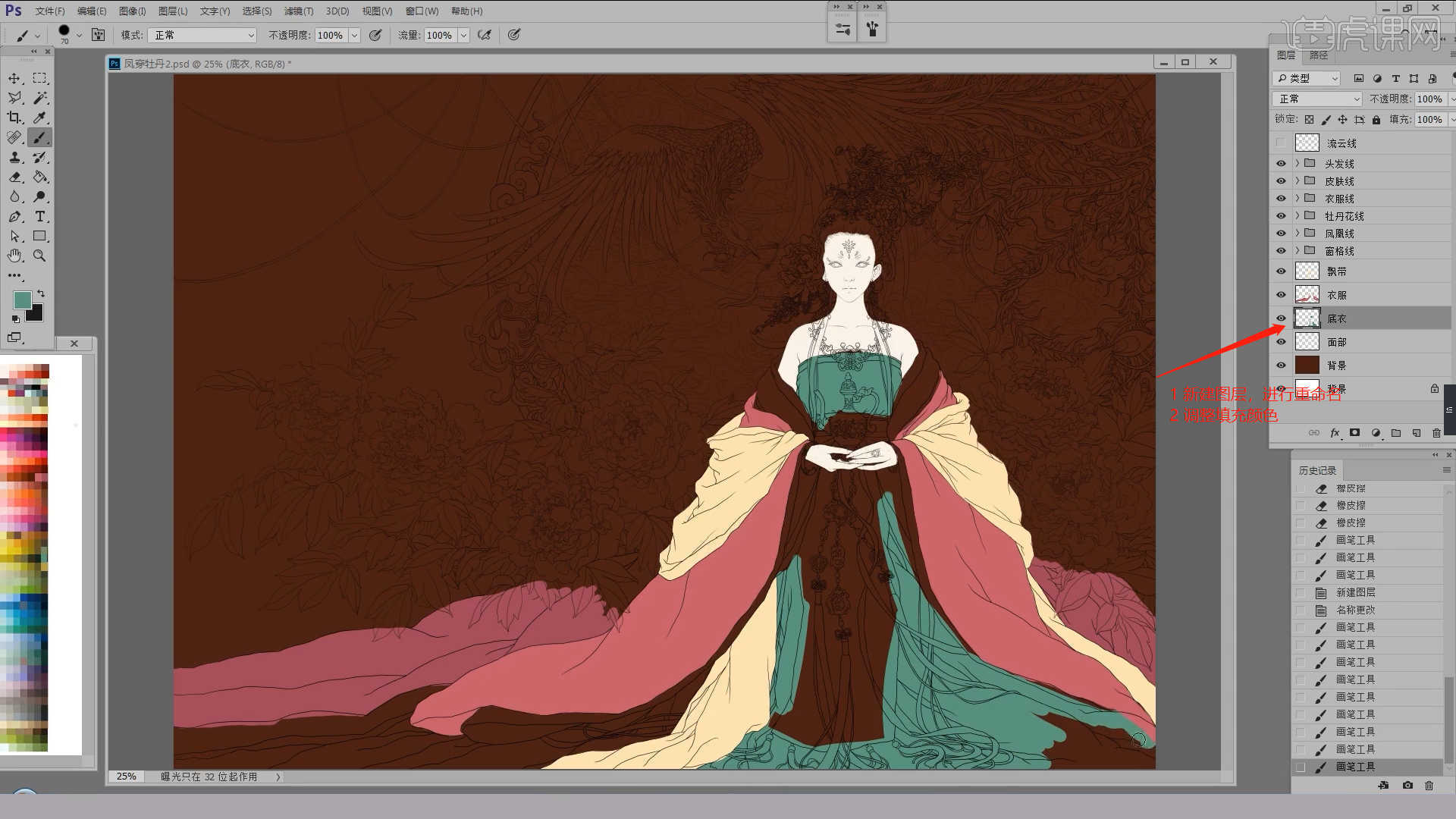The width and height of the screenshot is (1456, 819).
Task: Hide the 衣服线 layer group
Action: pos(1281,198)
